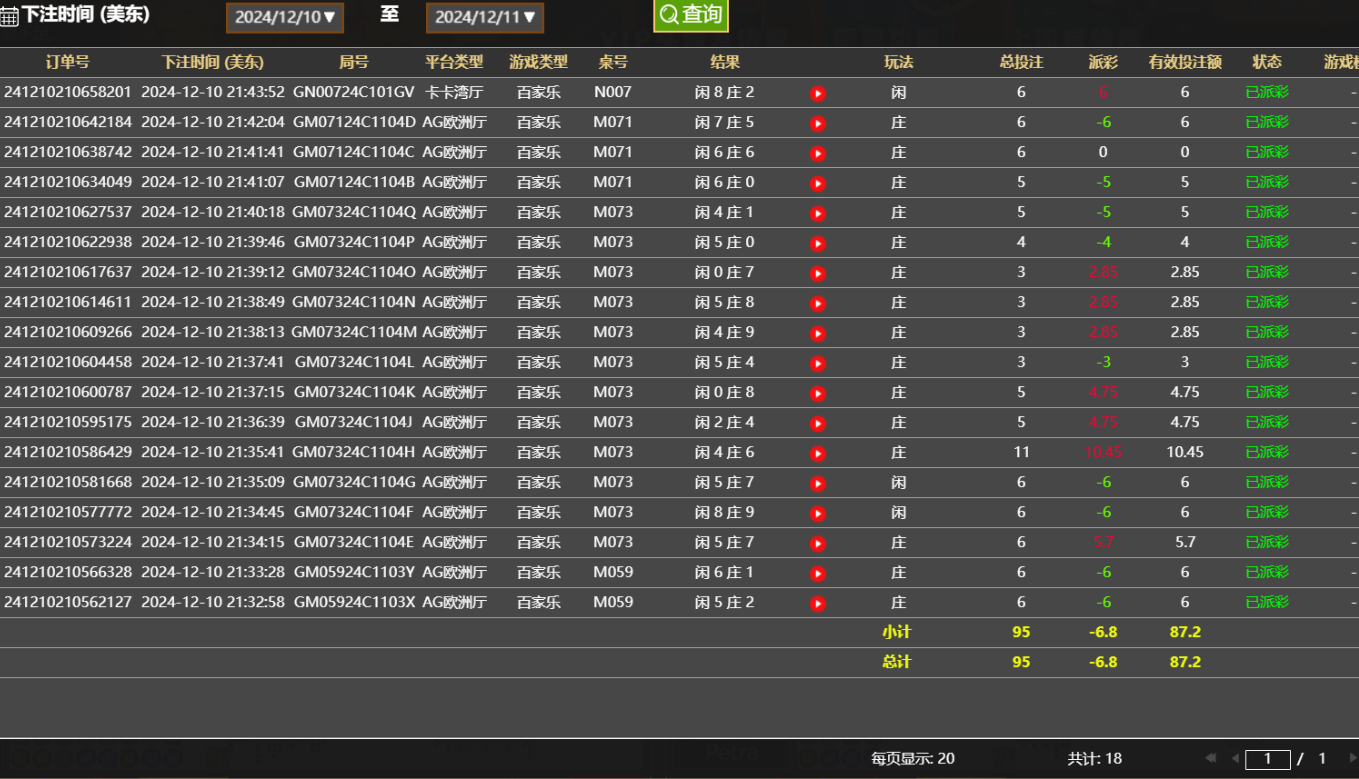Click the 有效投注额 column header
This screenshot has height=779, width=1359.
pos(1185,62)
